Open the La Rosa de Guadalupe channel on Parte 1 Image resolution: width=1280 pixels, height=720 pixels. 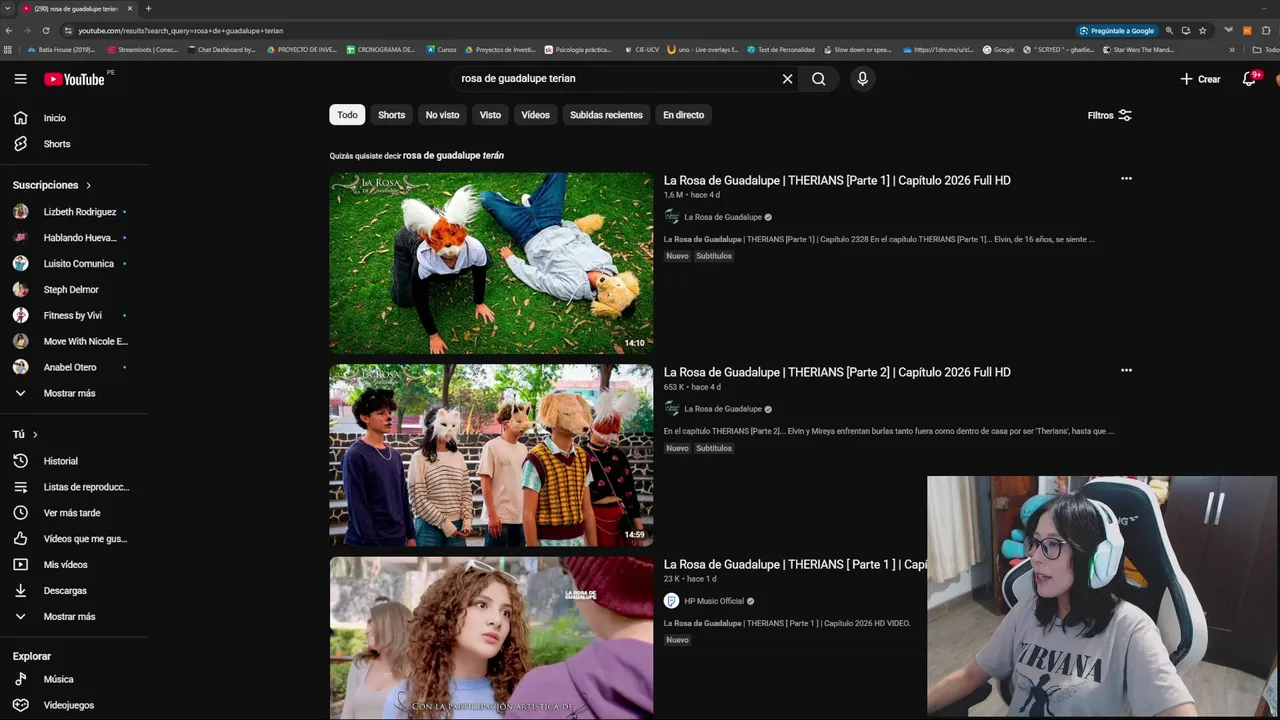coord(722,217)
